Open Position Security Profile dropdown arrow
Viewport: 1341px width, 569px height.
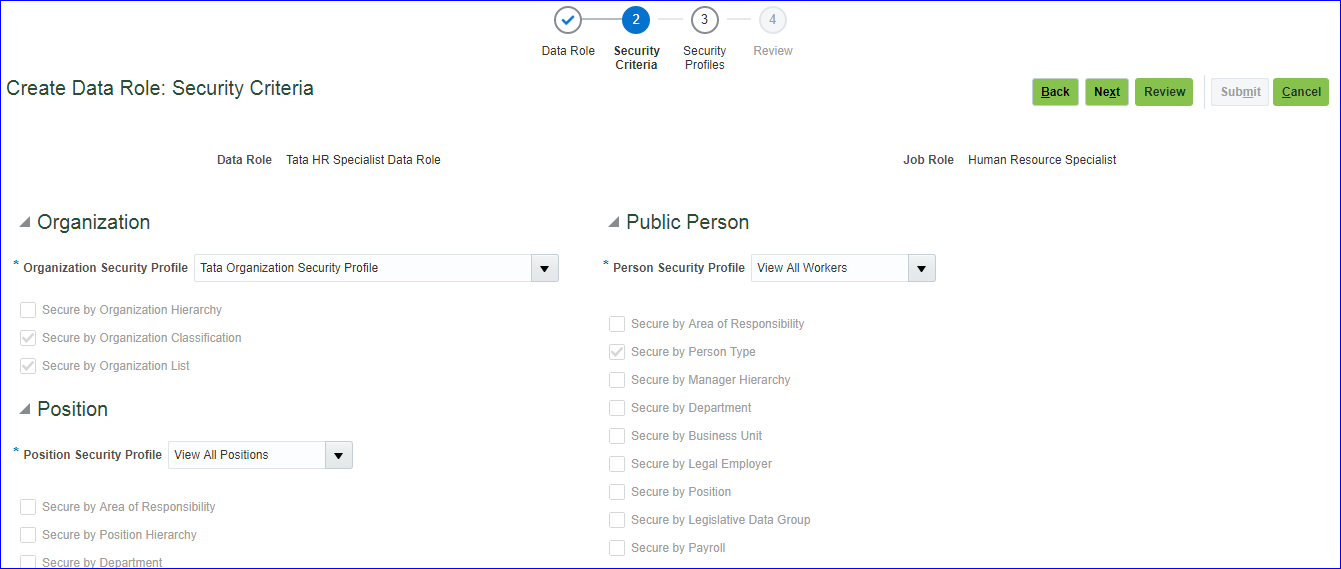(x=338, y=455)
